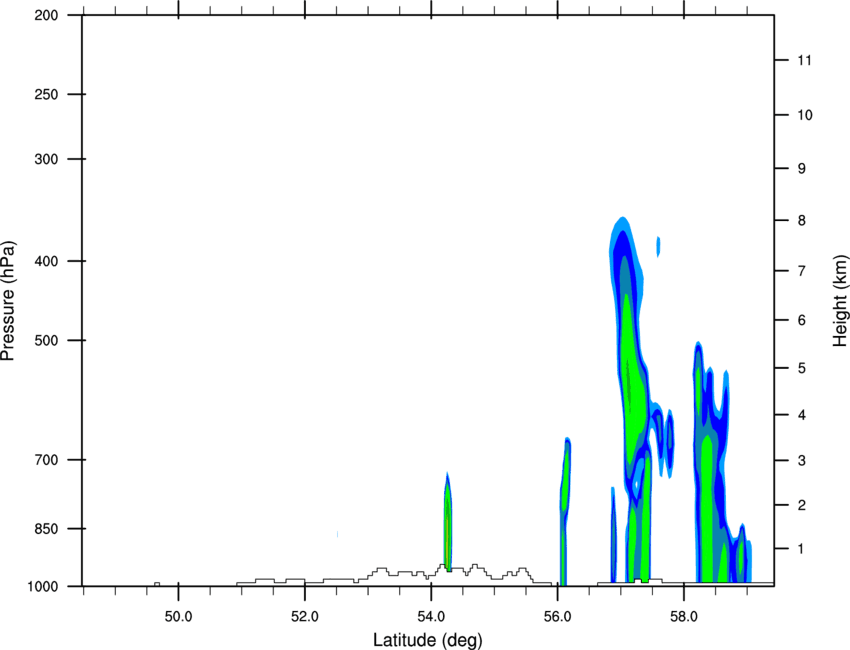Select the 300 pressure tick label

tap(47, 159)
